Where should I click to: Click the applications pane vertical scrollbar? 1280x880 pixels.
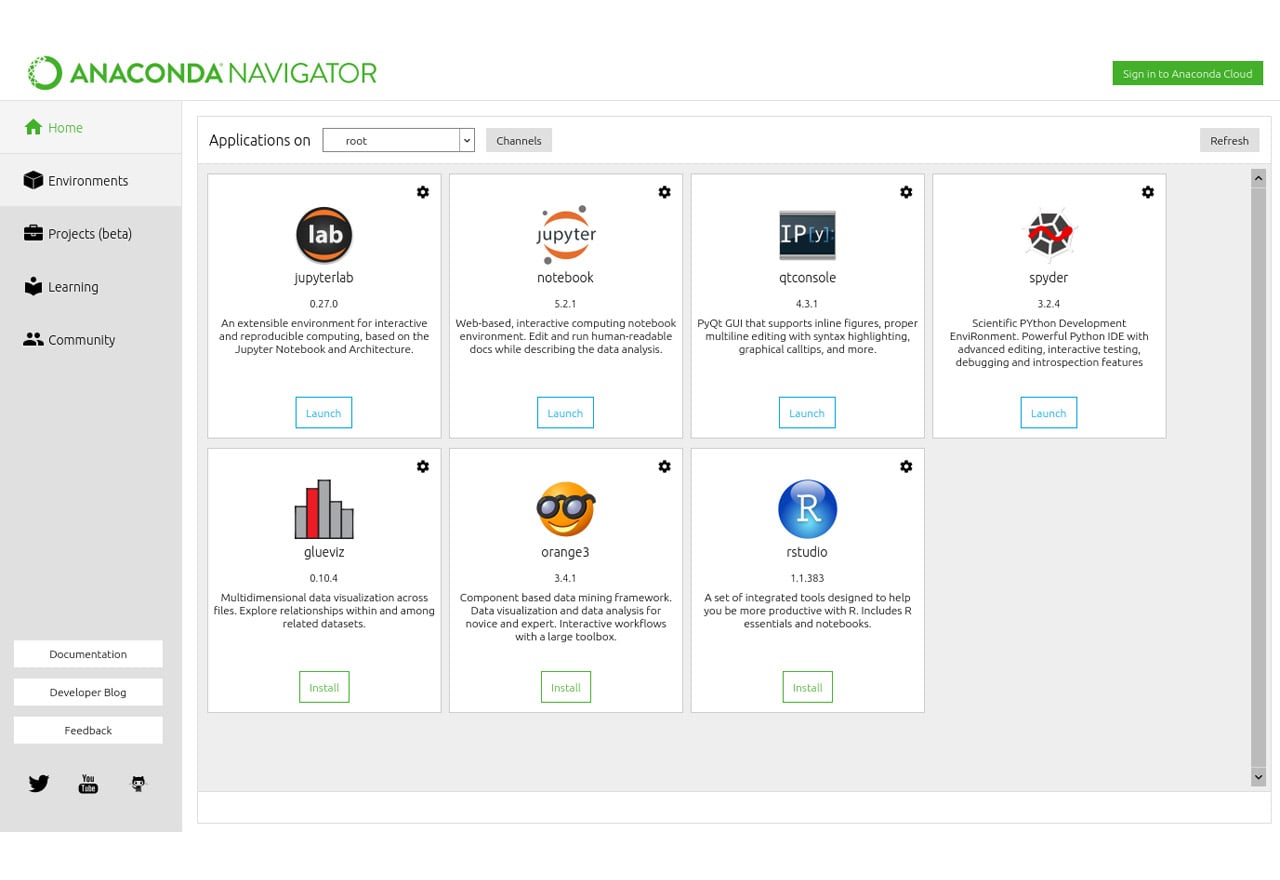[1259, 477]
